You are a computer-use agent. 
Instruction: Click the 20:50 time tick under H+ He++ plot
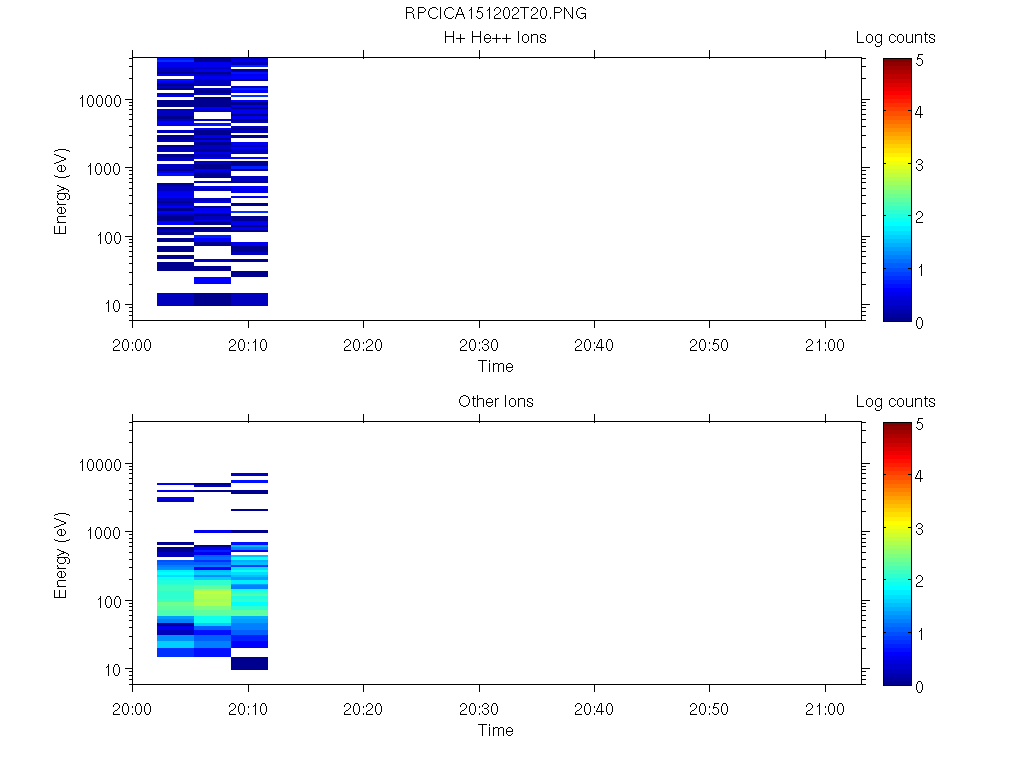[709, 345]
